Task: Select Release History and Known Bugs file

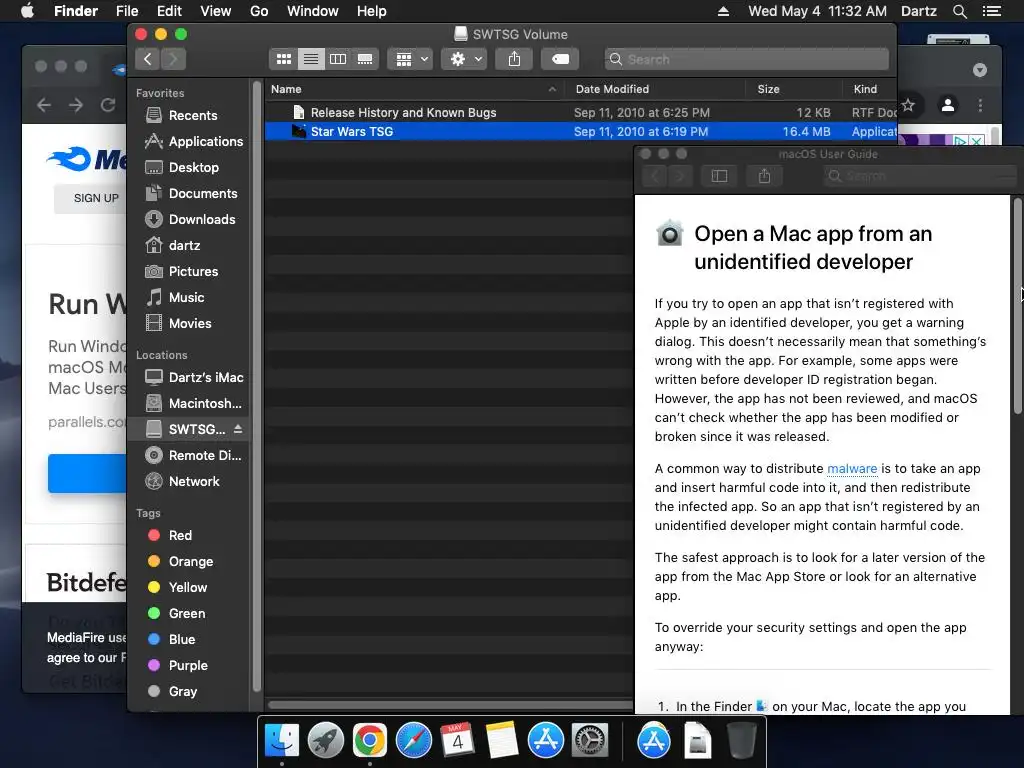Action: click(x=581, y=112)
